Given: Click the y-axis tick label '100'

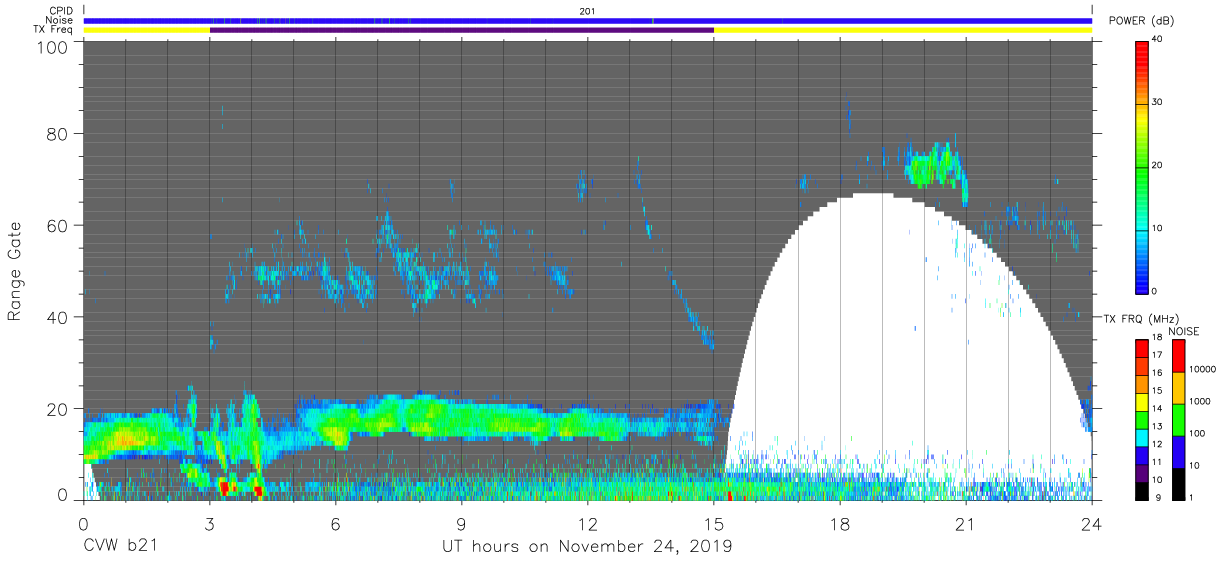Looking at the screenshot, I should pyautogui.click(x=53, y=47).
